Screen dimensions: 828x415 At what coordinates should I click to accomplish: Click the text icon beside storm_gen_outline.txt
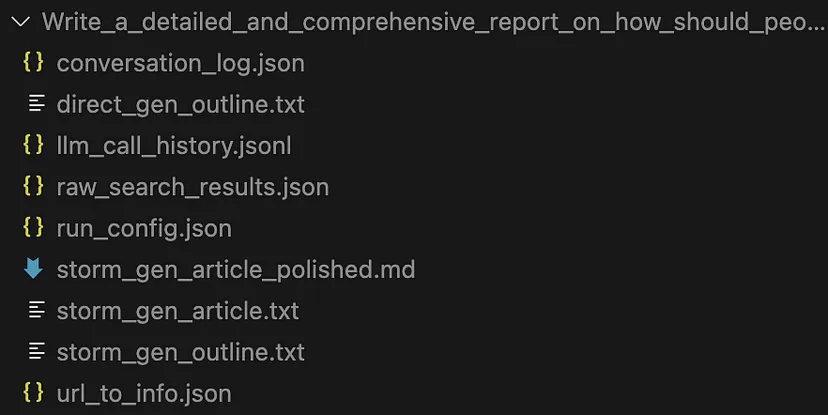click(36, 351)
